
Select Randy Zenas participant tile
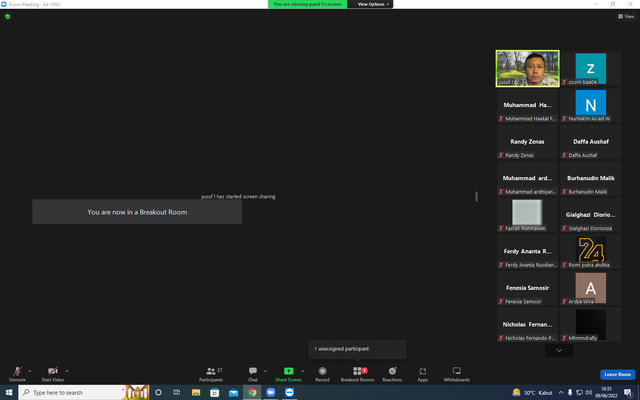pyautogui.click(x=527, y=142)
